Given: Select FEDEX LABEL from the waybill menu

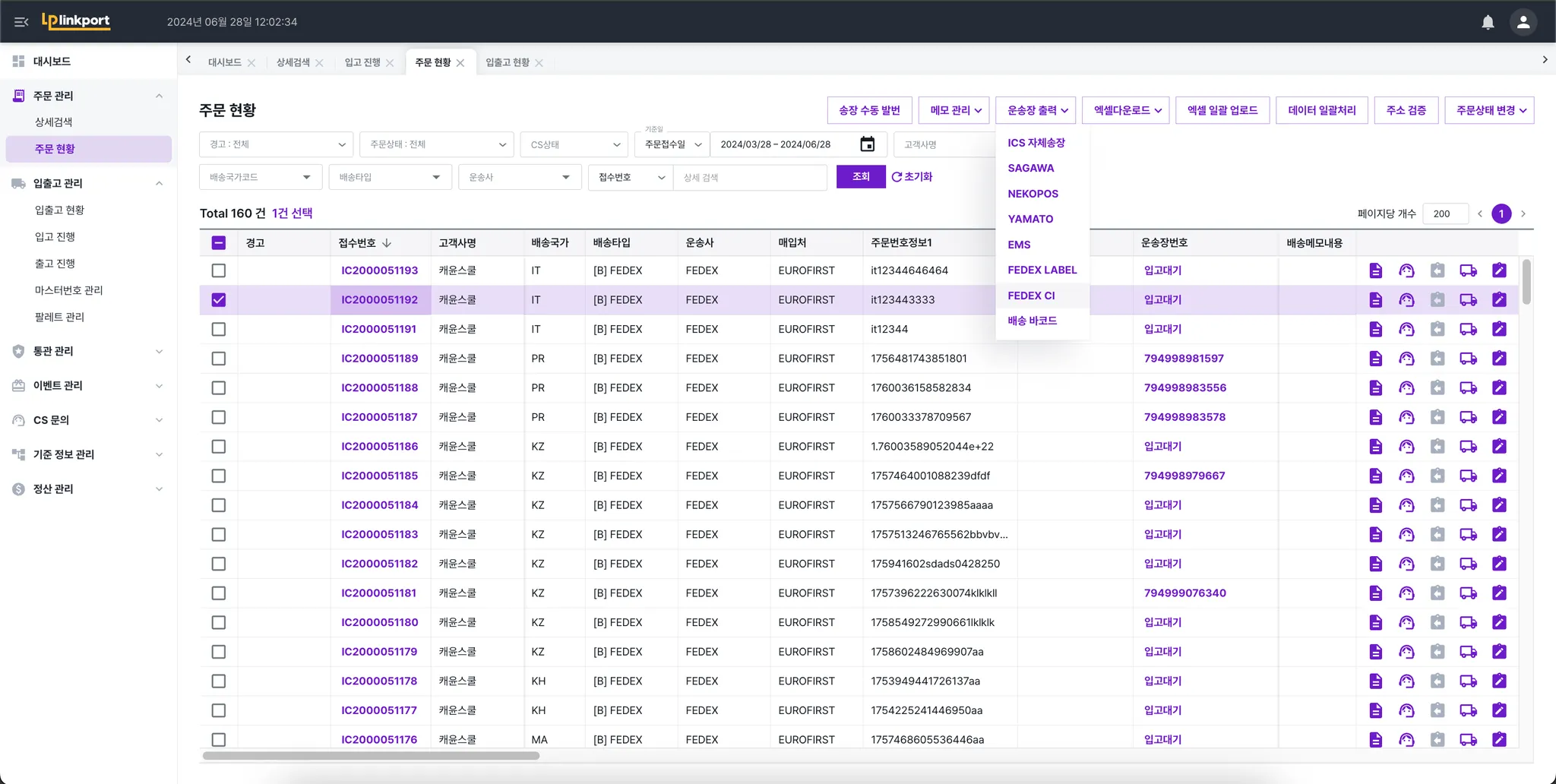Looking at the screenshot, I should (x=1042, y=270).
